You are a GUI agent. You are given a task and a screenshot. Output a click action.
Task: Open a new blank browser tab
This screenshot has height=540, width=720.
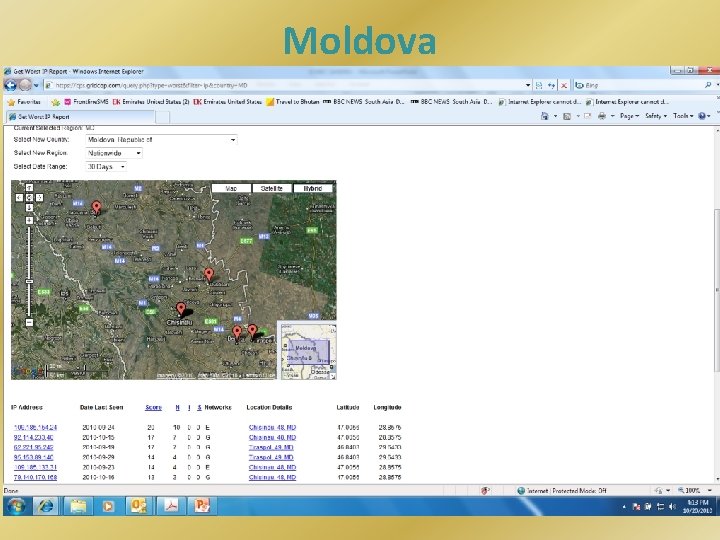163,117
